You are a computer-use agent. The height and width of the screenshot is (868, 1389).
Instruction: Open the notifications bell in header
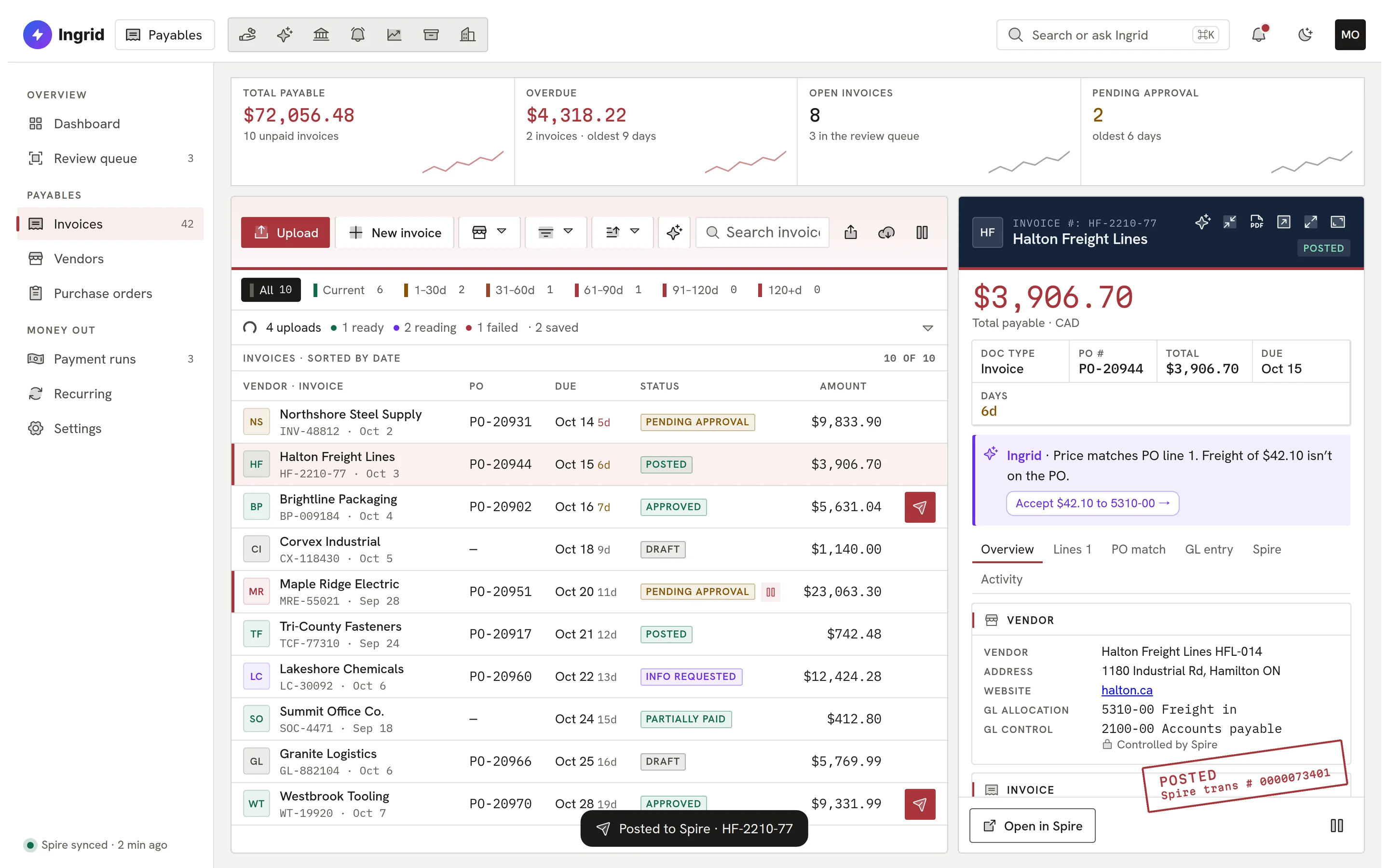click(1259, 34)
